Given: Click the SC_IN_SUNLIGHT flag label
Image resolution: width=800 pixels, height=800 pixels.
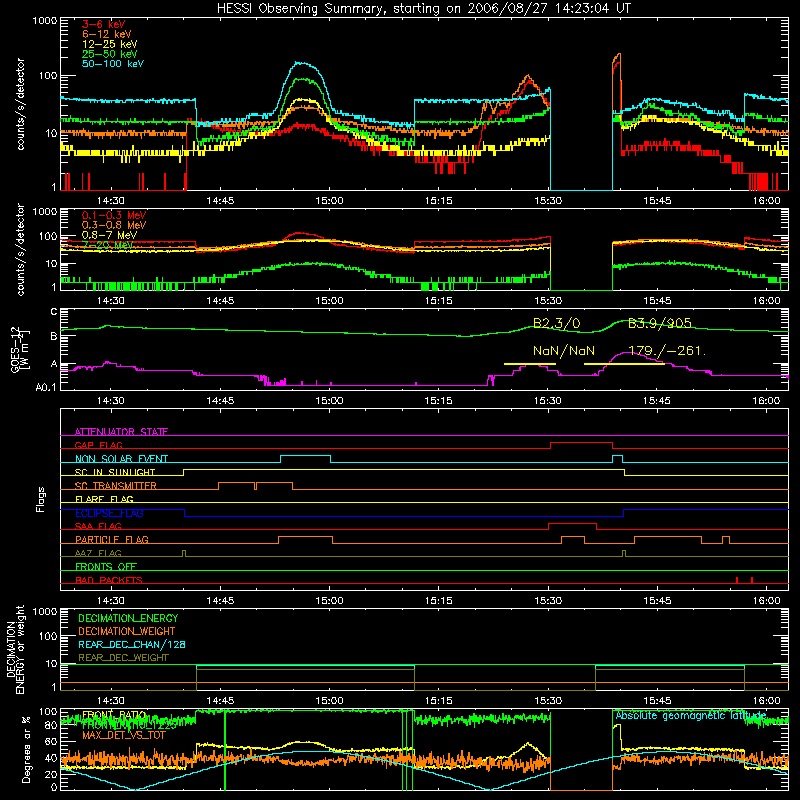Looking at the screenshot, I should click(x=115, y=472).
